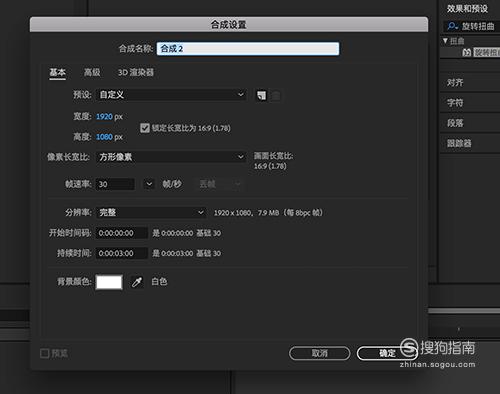Click the 帧速率 field showing 30

click(x=115, y=184)
